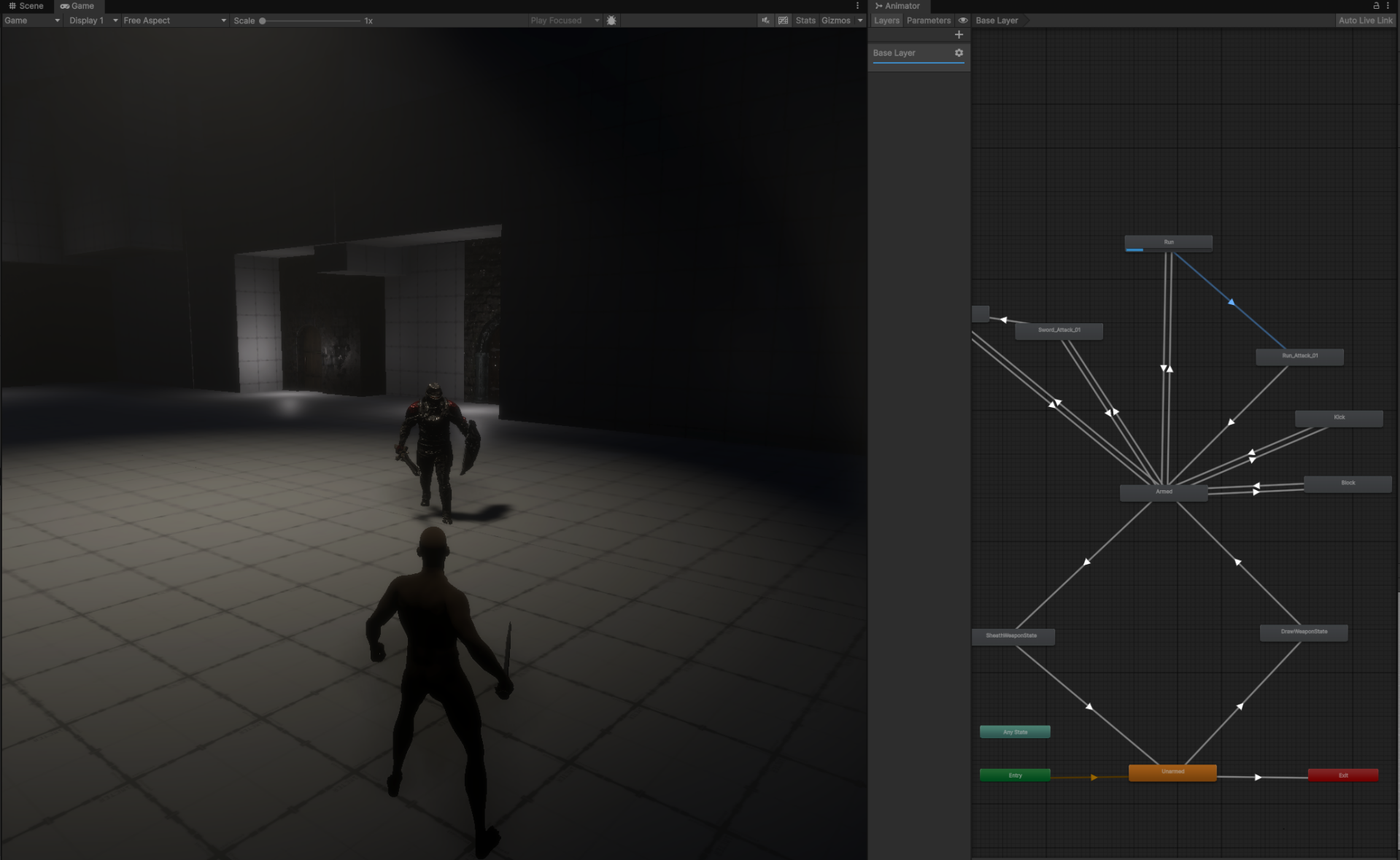Select the orange Unarmed state node
The image size is (1400, 860).
tap(1172, 772)
